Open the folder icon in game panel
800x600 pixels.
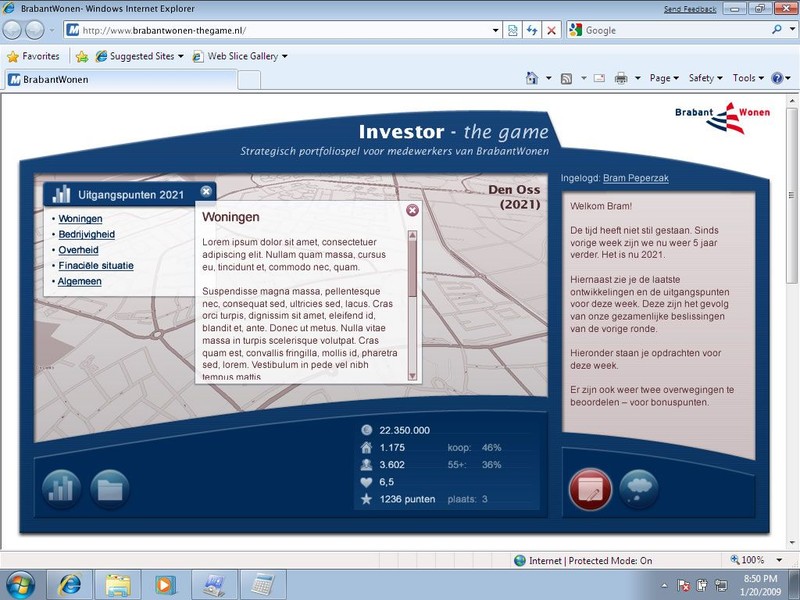tap(110, 489)
